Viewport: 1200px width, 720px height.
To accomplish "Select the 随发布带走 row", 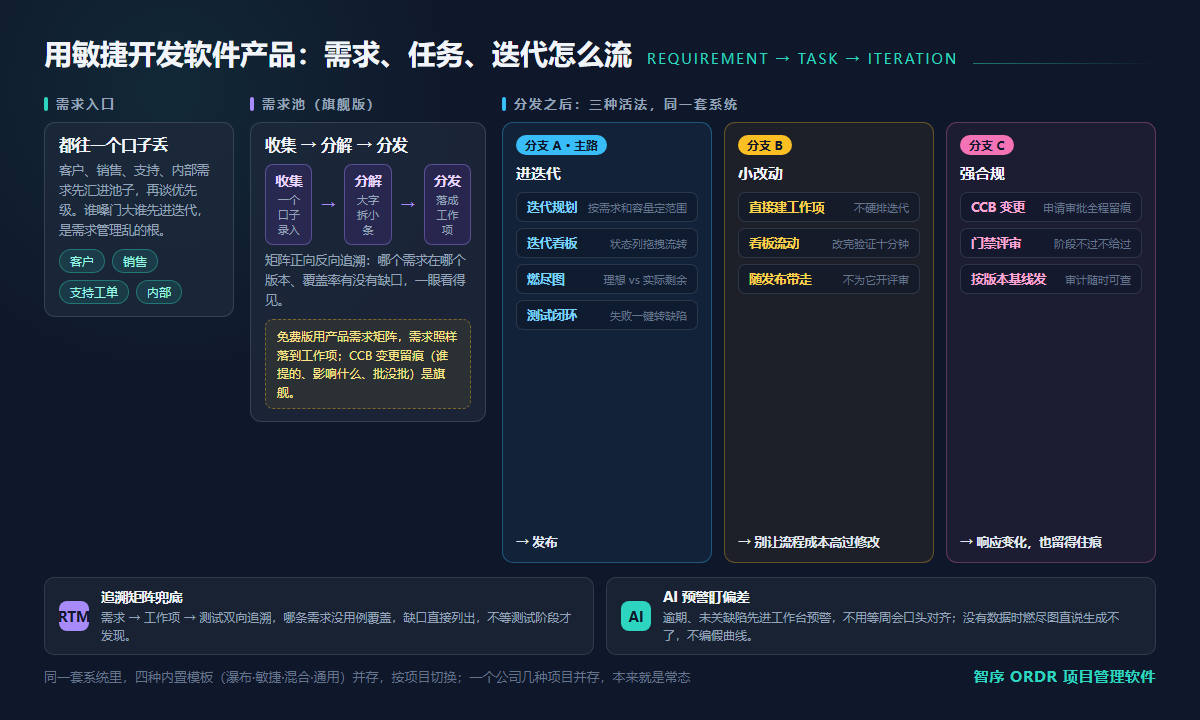I will pos(829,279).
